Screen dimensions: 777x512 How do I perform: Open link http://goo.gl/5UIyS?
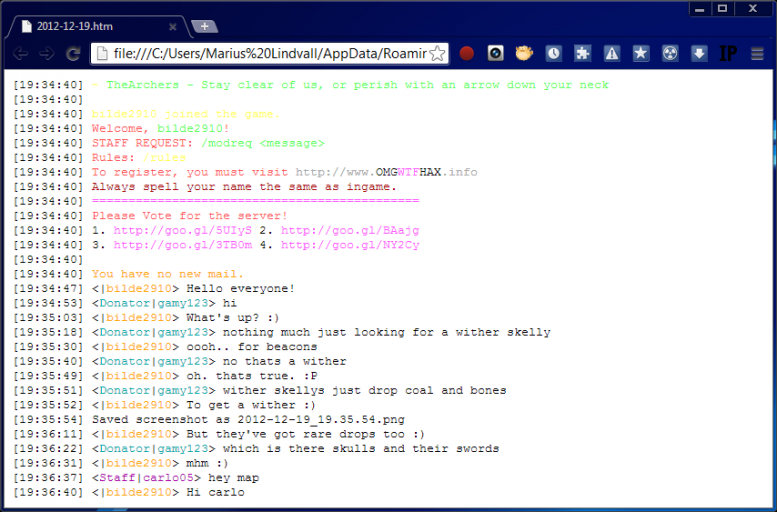(182, 230)
